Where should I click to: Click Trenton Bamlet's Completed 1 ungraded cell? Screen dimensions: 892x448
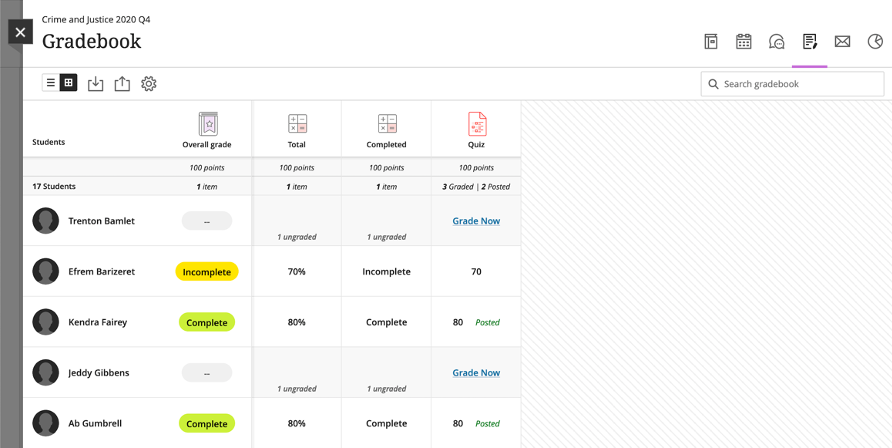tap(386, 221)
